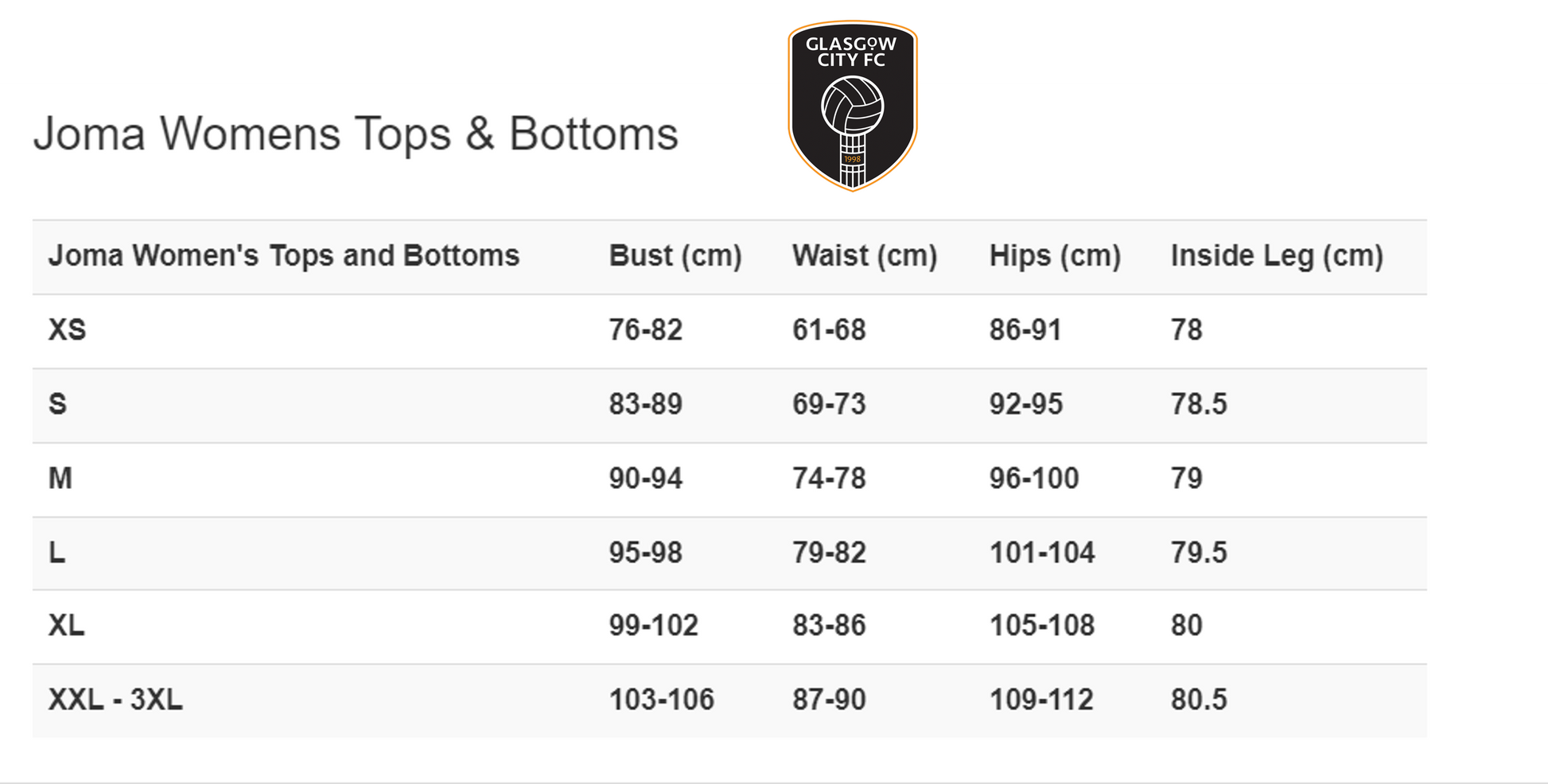
Task: Click the Inside Leg (cm) column header
Action: 1277,256
